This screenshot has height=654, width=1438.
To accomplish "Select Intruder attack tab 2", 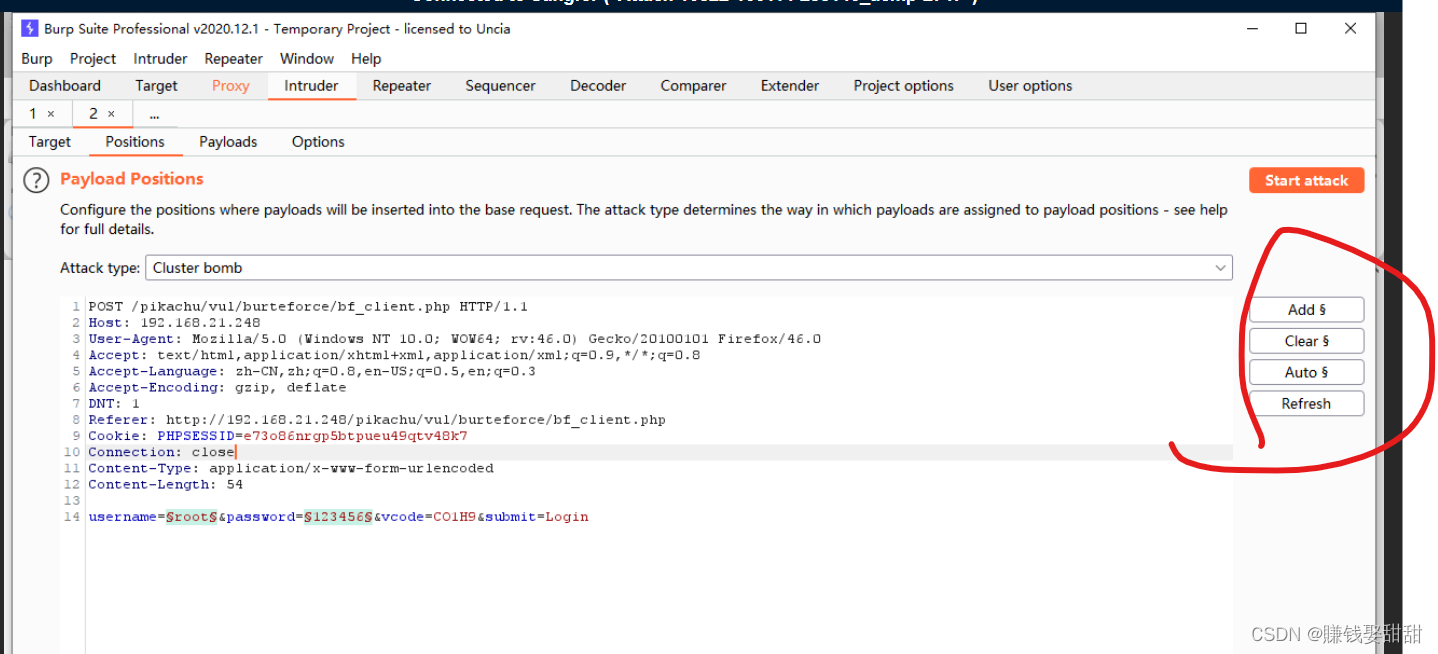I will [x=93, y=114].
